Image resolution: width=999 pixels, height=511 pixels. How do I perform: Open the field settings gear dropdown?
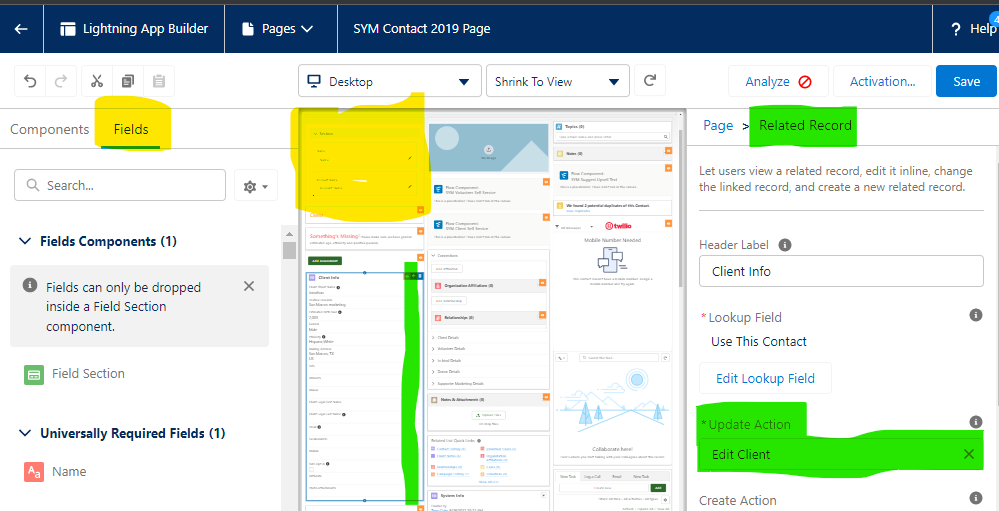pos(255,186)
